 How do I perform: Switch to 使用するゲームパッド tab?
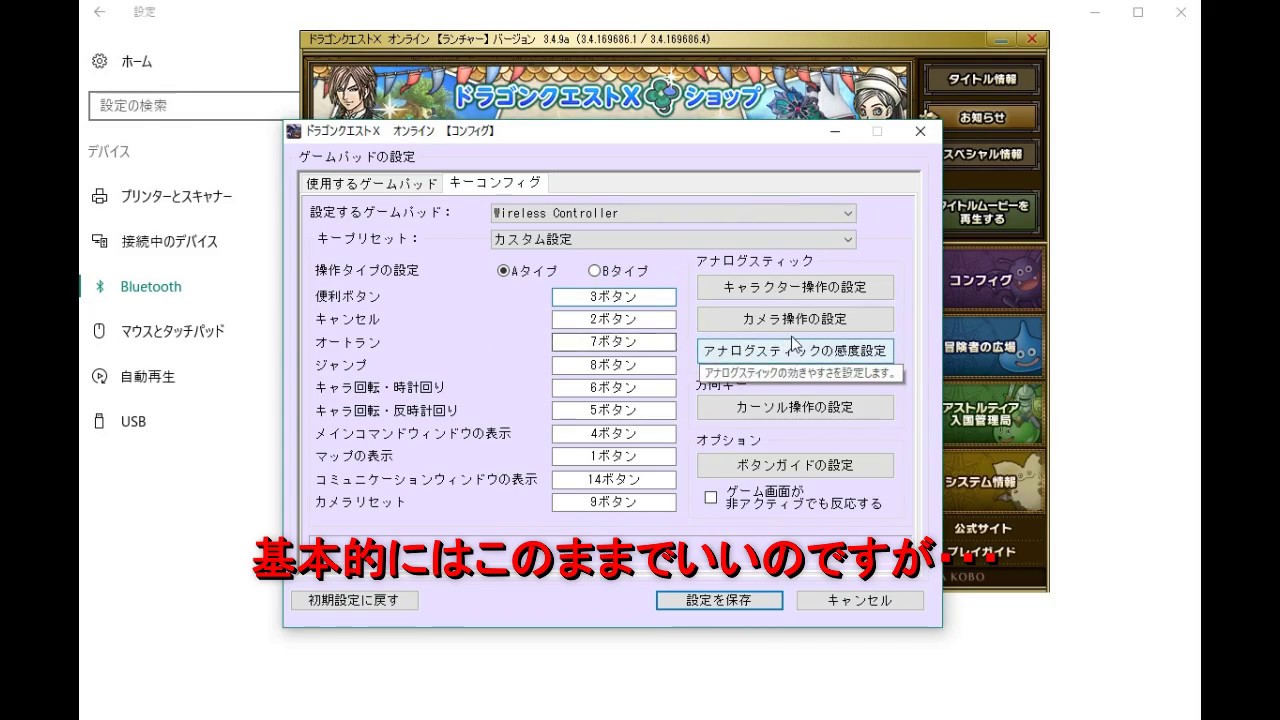372,184
